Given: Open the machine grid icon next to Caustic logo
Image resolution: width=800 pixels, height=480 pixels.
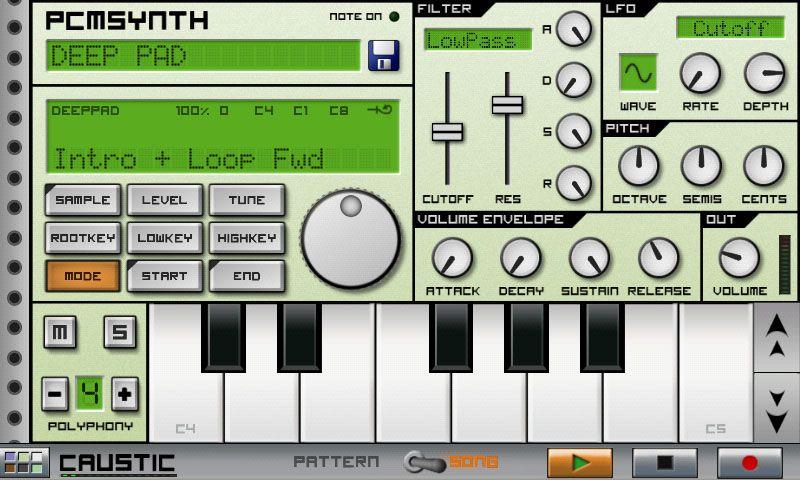Looking at the screenshot, I should point(24,463).
